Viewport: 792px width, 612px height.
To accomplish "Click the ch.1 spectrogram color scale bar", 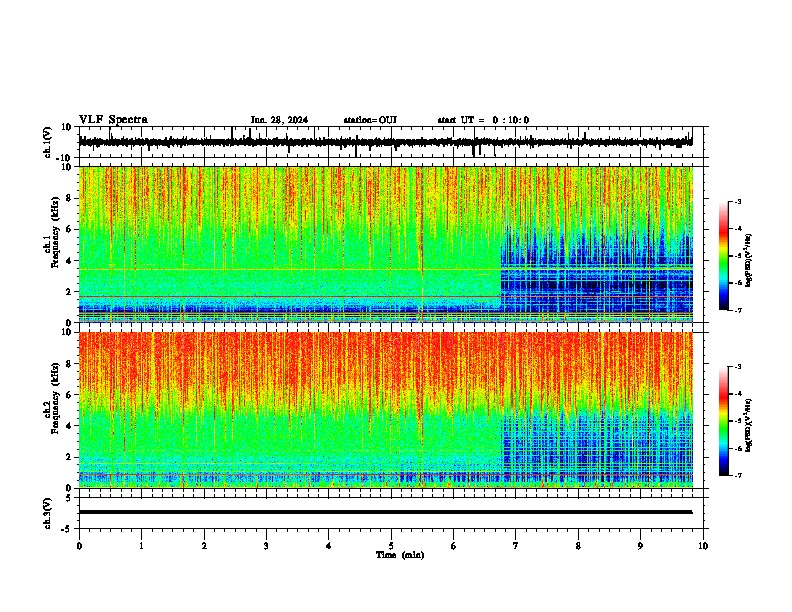I will tap(724, 256).
